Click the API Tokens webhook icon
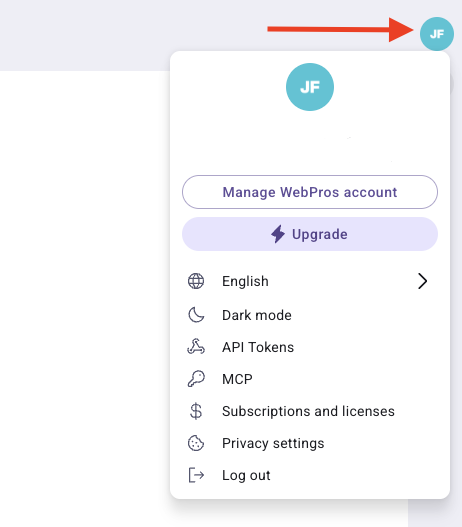This screenshot has width=462, height=527. [196, 347]
